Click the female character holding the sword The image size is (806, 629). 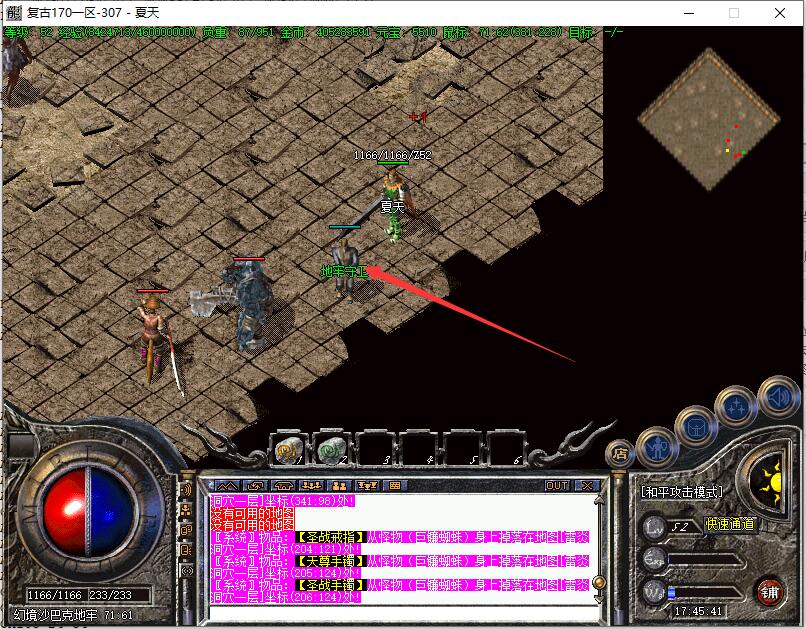pyautogui.click(x=157, y=342)
